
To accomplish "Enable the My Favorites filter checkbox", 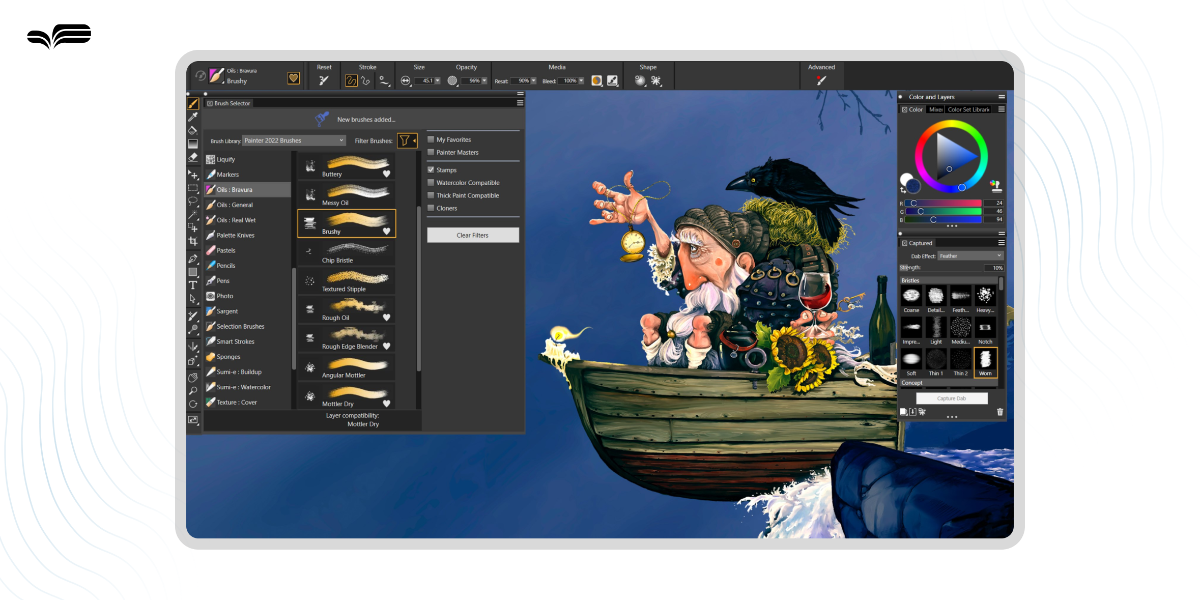I will coord(431,140).
